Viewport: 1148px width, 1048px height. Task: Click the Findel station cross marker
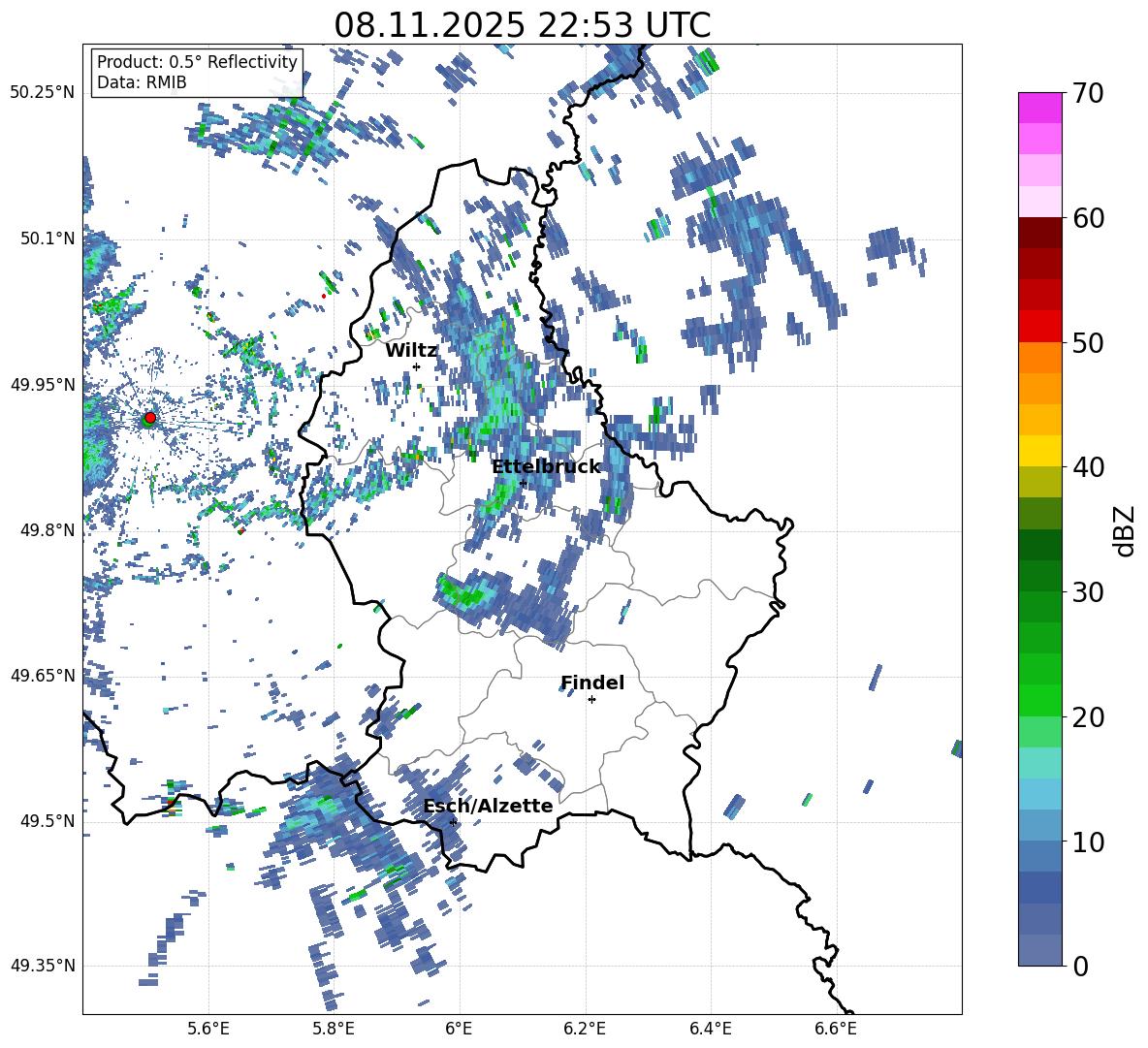click(592, 700)
